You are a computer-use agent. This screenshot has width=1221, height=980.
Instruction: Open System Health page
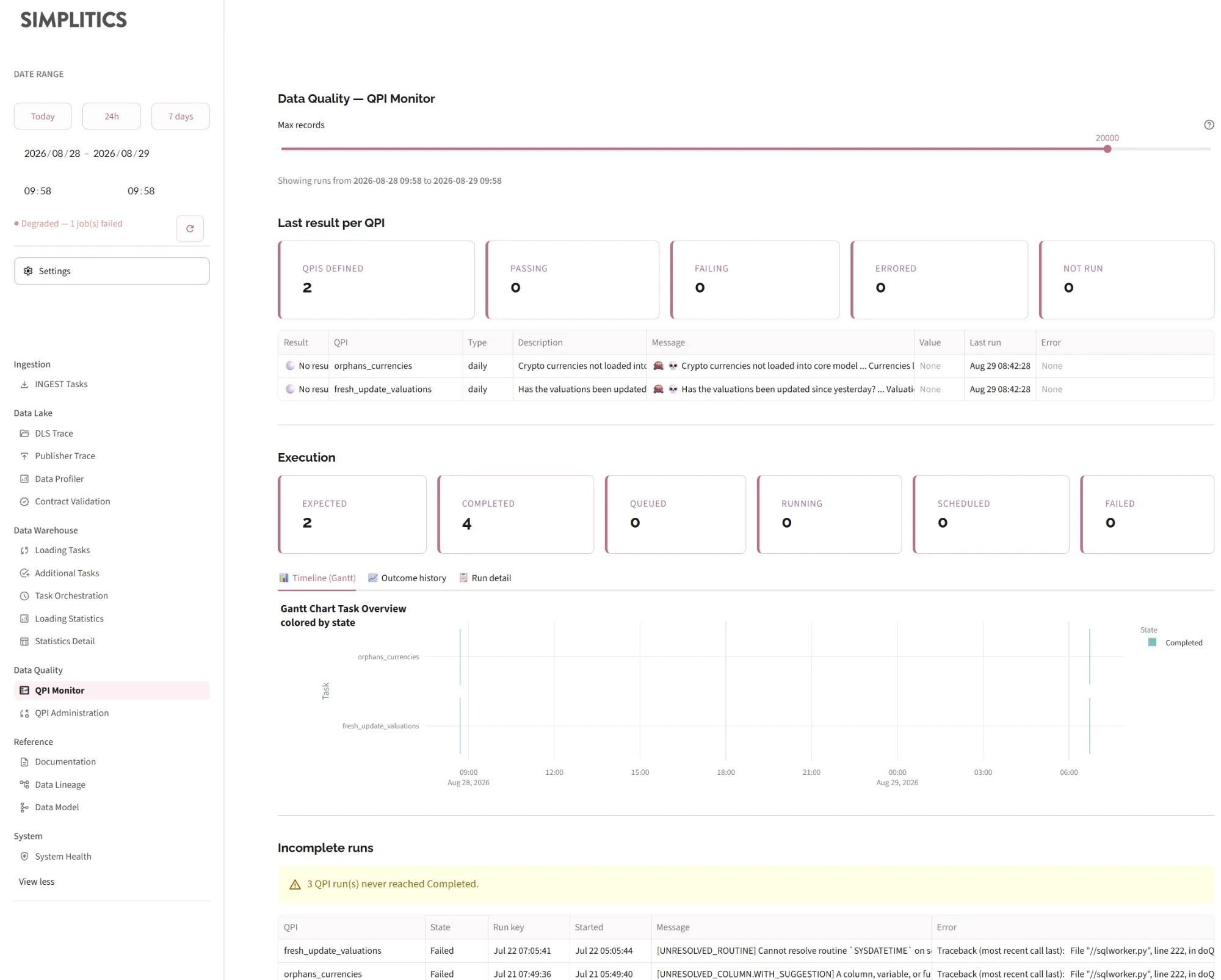(63, 857)
